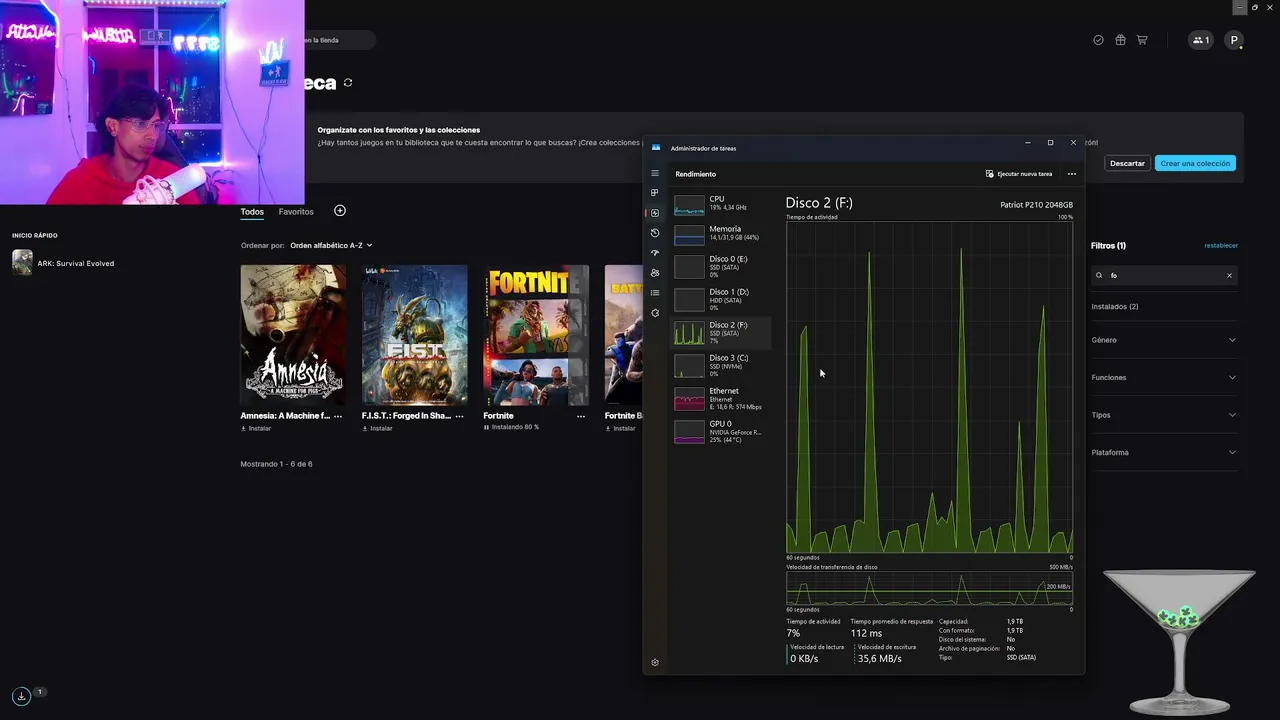Expand the Género filter section
Screen dimensions: 1280x720
[1164, 340]
